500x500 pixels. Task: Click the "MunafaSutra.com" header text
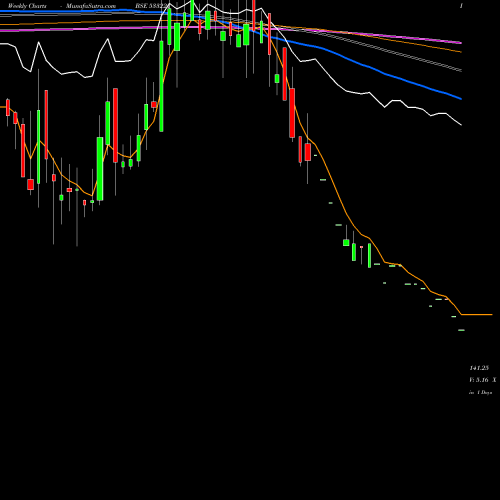[91, 6]
